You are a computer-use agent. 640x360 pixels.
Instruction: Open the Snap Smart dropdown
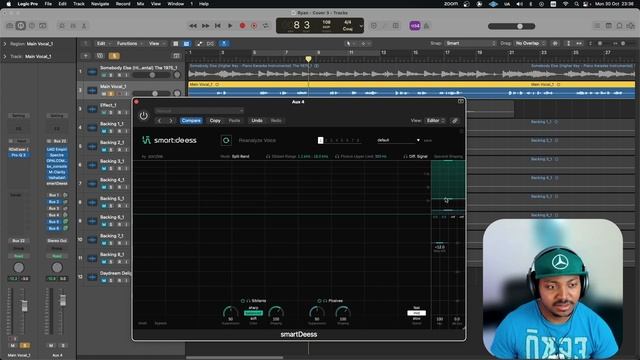(x=470, y=43)
